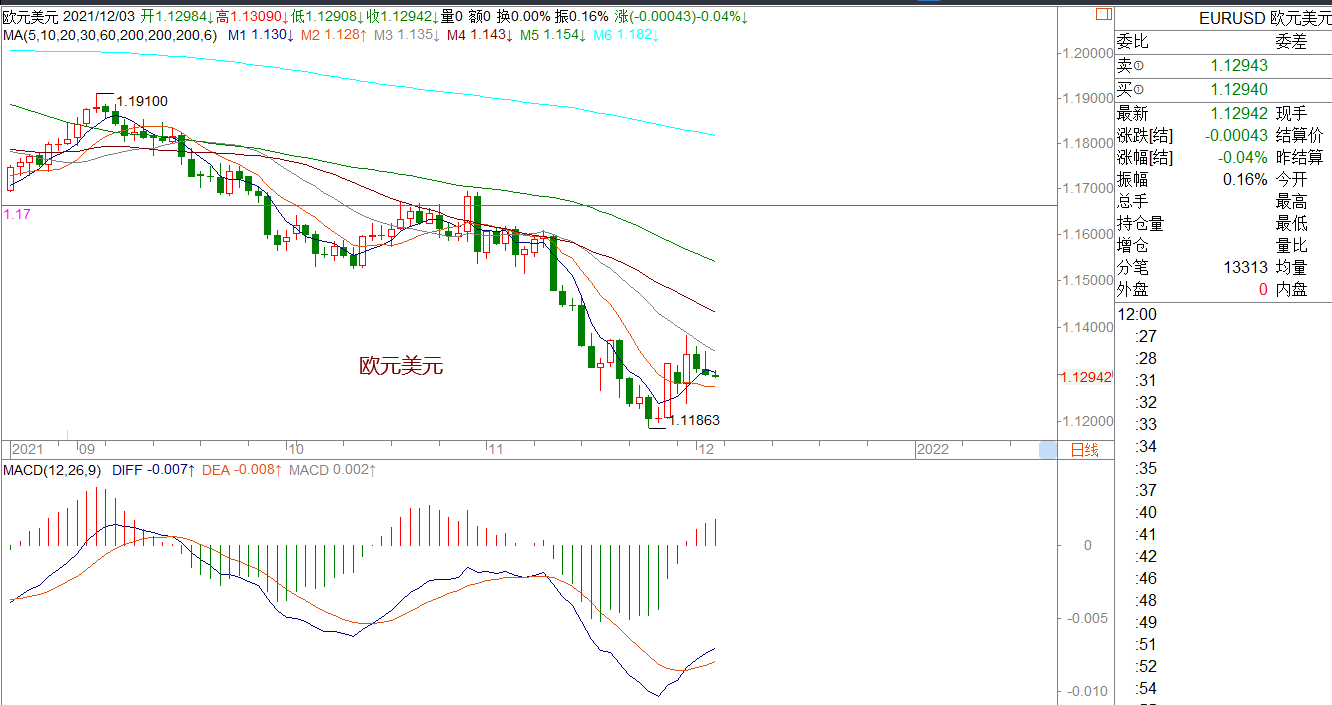This screenshot has height=705, width=1332.
Task: Click the 1.19100 high price annotation
Action: point(142,101)
